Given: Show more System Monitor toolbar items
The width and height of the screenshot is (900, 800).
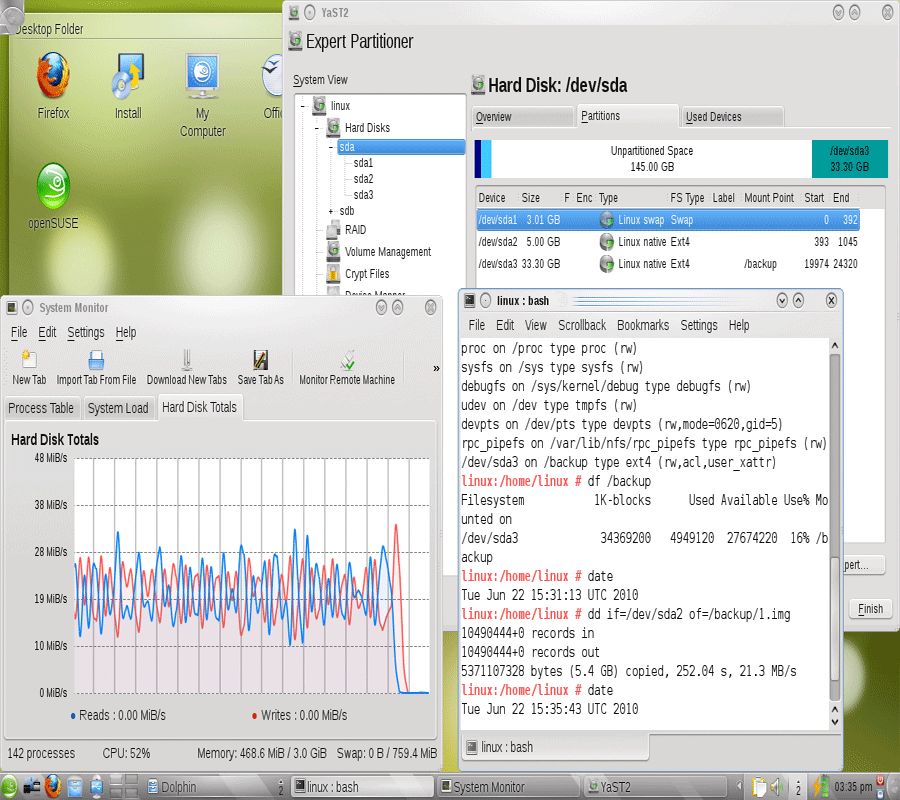Looking at the screenshot, I should [x=436, y=368].
